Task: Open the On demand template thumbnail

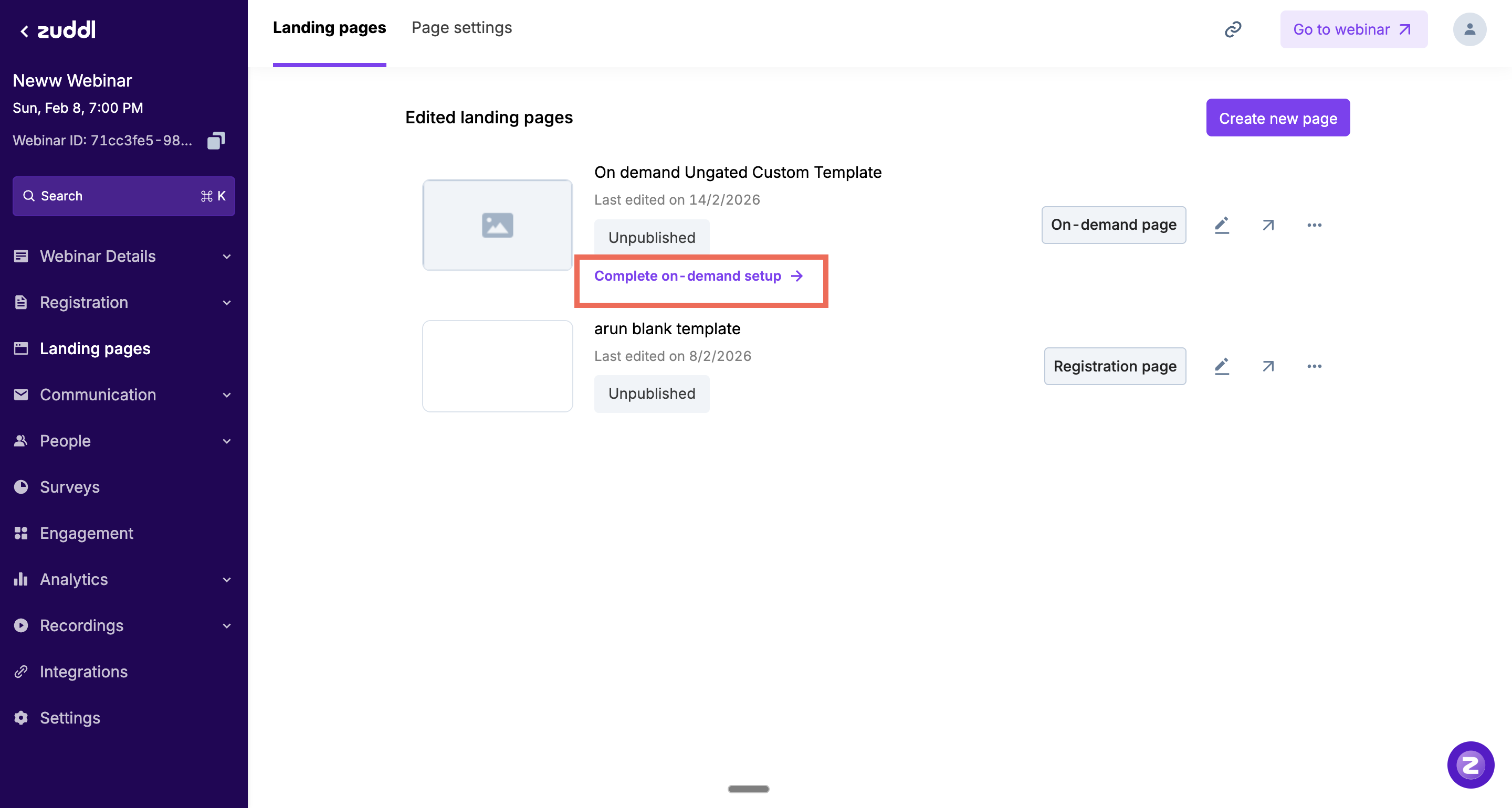Action: click(497, 225)
